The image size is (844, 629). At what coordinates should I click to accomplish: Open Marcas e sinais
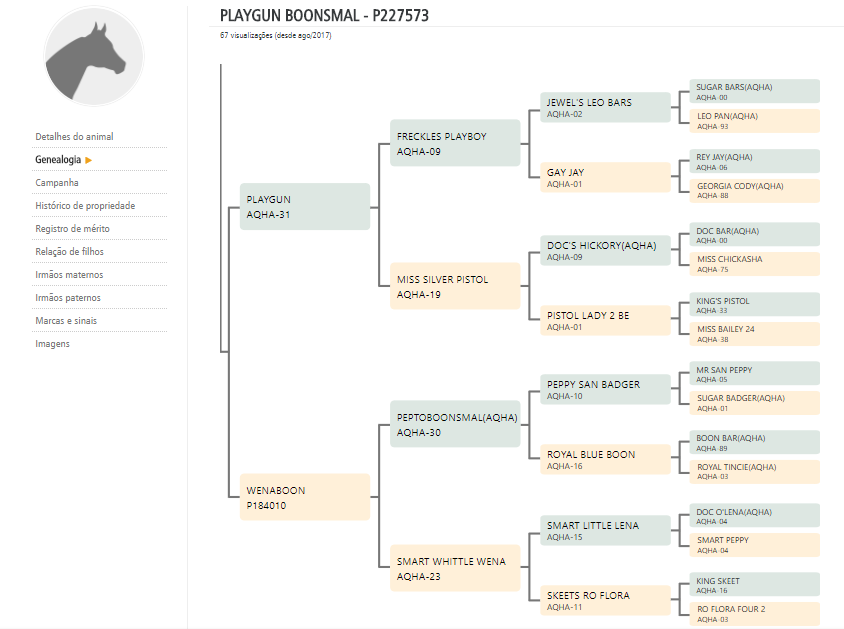pyautogui.click(x=67, y=321)
